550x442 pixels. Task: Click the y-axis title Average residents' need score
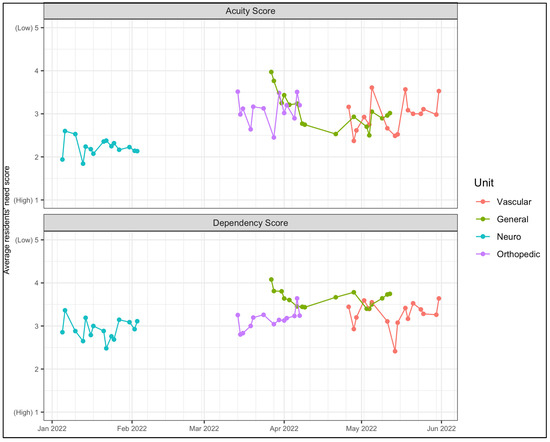[7, 220]
